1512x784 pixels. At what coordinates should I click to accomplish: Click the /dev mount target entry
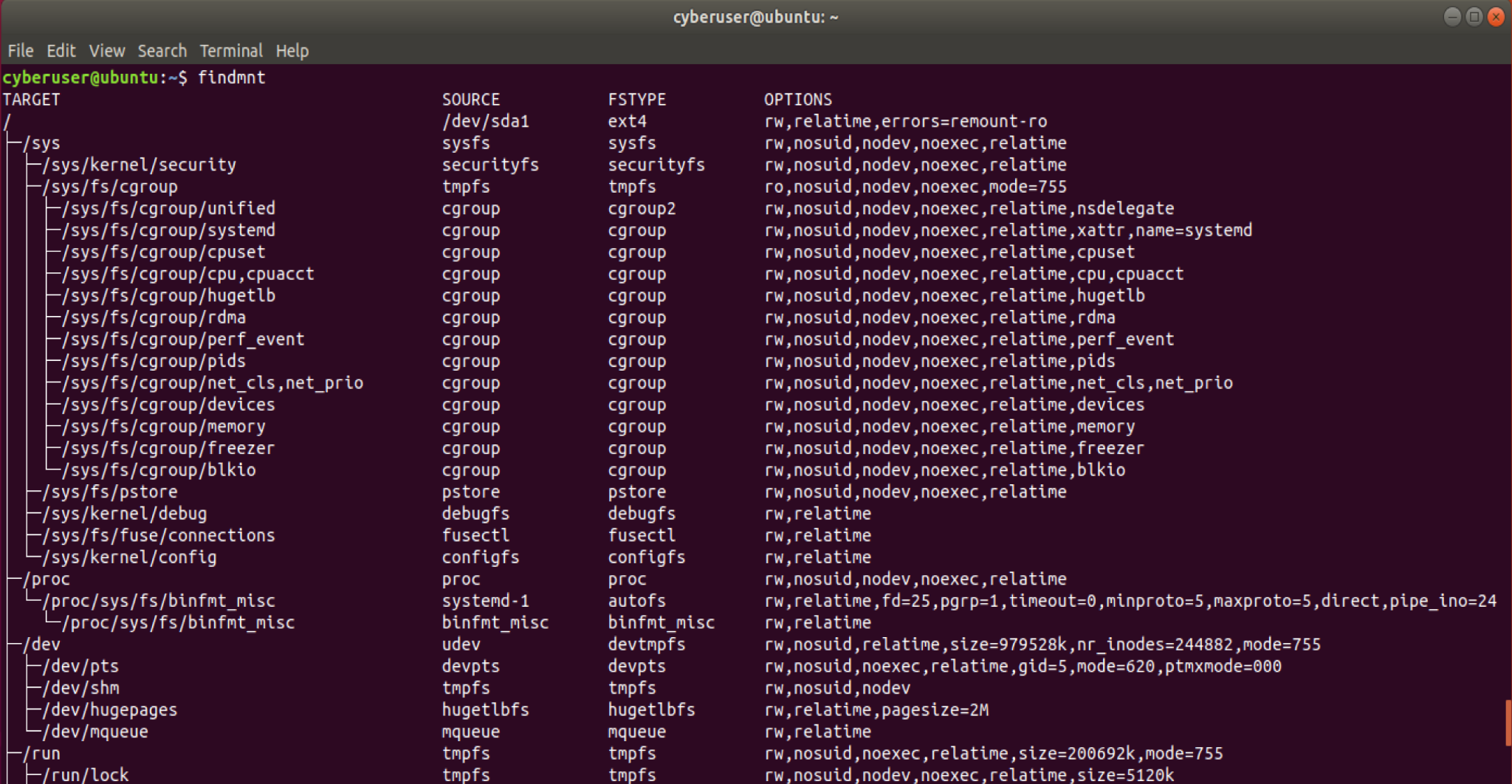click(42, 644)
